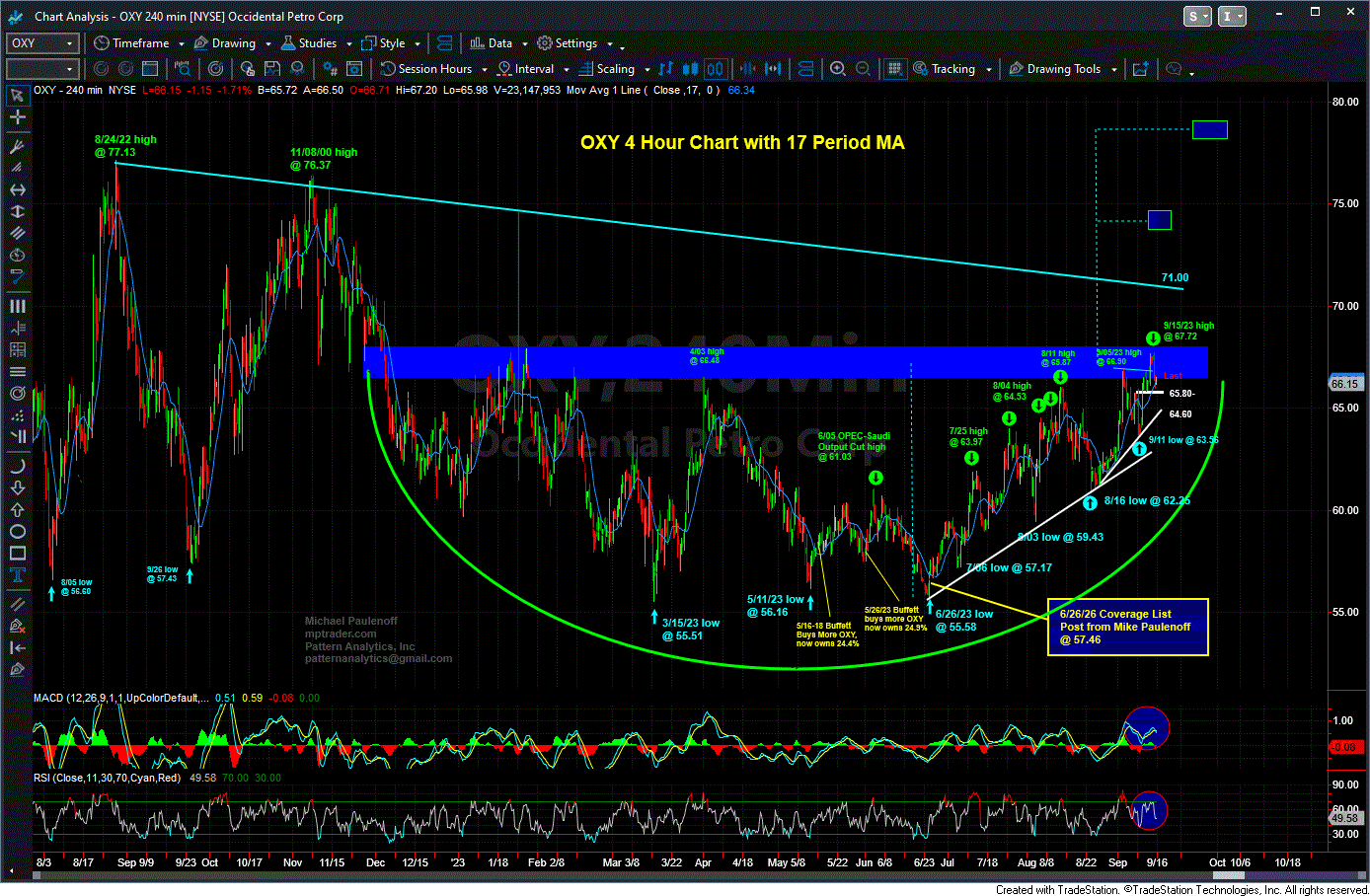Click the 6/26/26 Coverage List annotation box
This screenshot has width=1370, height=896.
coord(1127,627)
